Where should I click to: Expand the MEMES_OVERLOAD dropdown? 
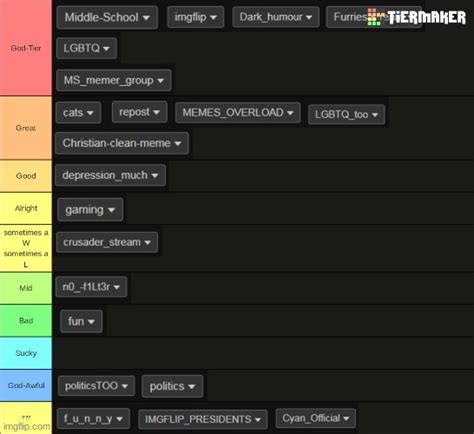click(x=238, y=113)
